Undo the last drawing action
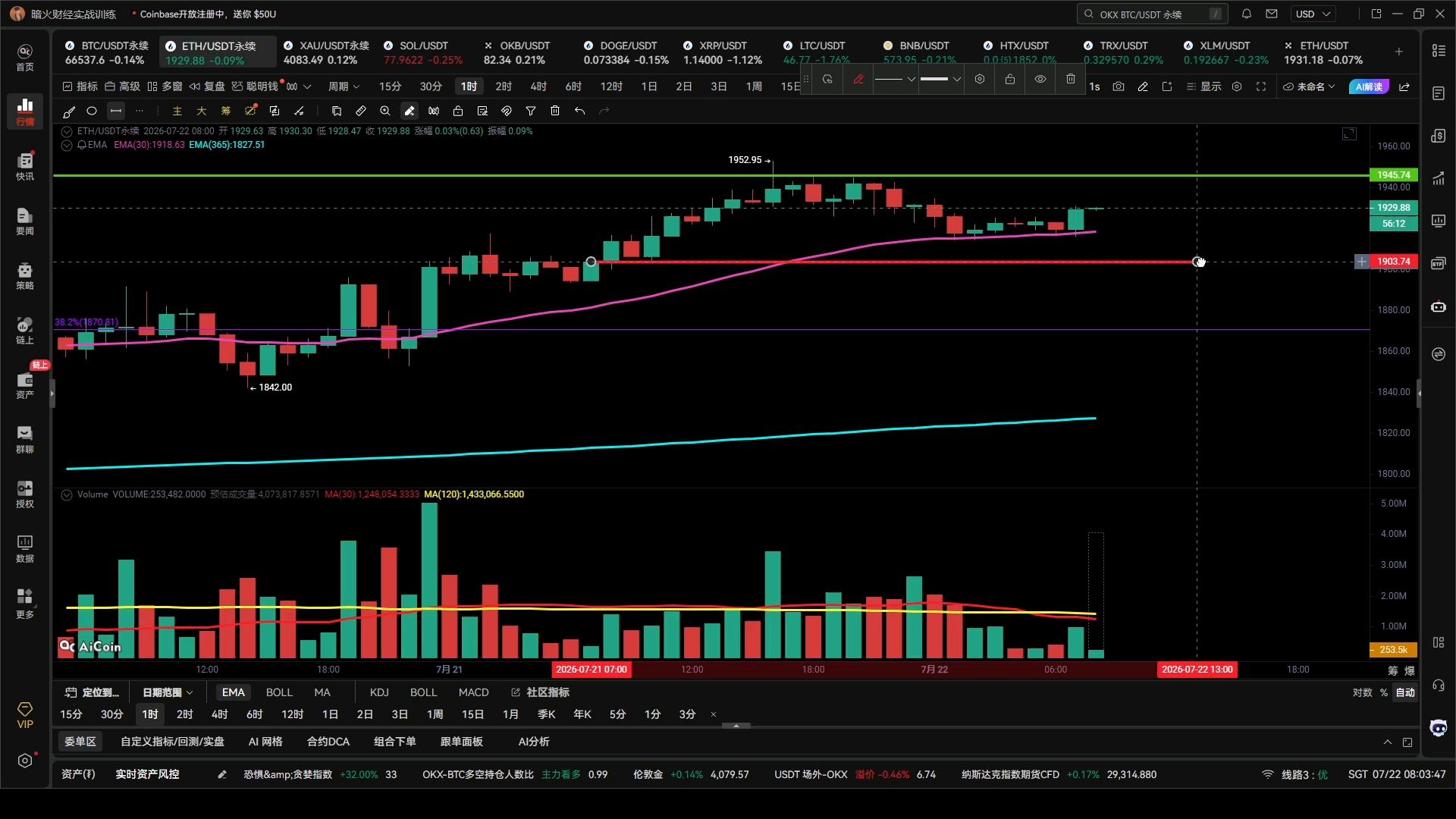The width and height of the screenshot is (1456, 819). click(x=579, y=111)
